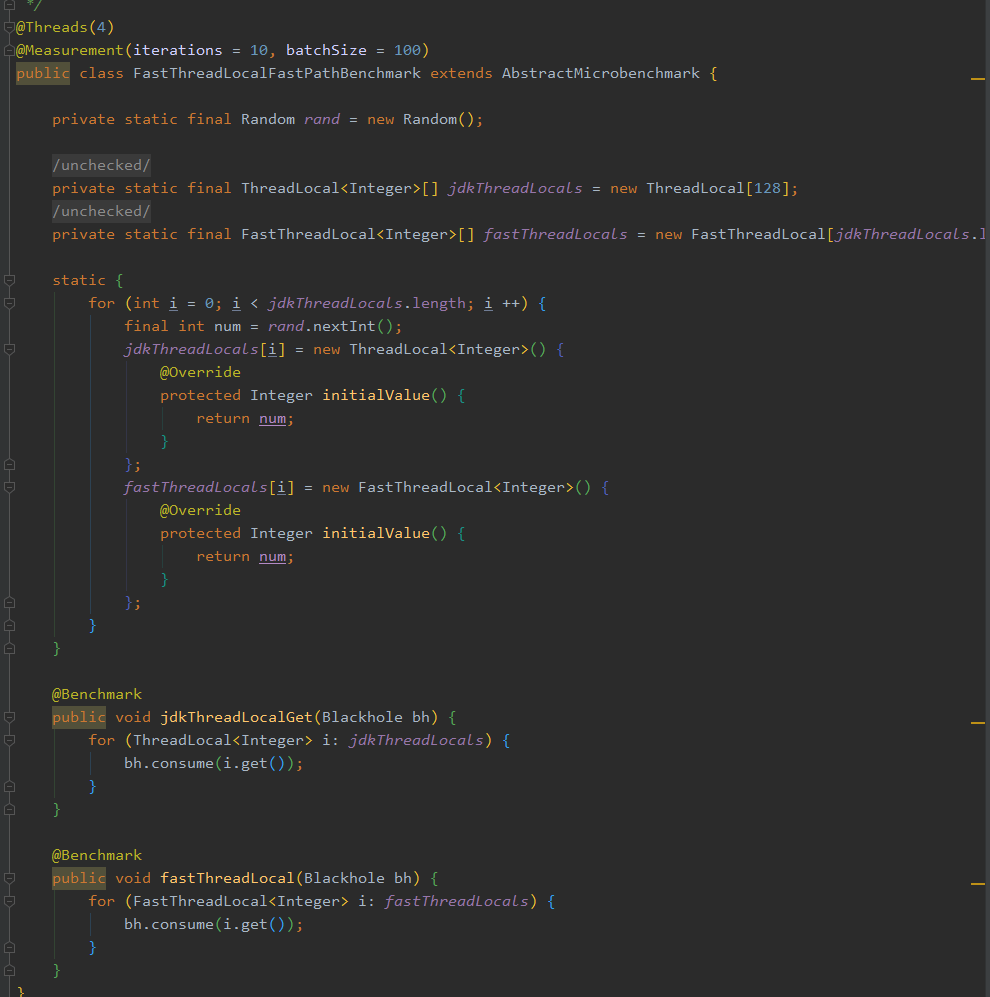
Task: Click the class name FastThreadLocalFastPathBenchmark
Action: pos(277,73)
